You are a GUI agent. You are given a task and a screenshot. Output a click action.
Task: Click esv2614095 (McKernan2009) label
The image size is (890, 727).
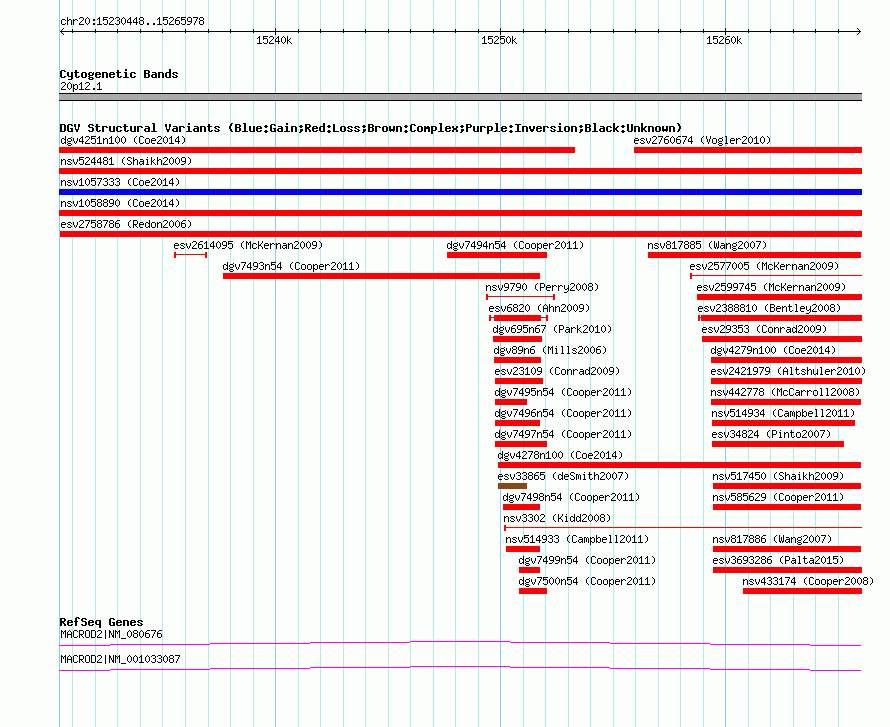click(248, 245)
